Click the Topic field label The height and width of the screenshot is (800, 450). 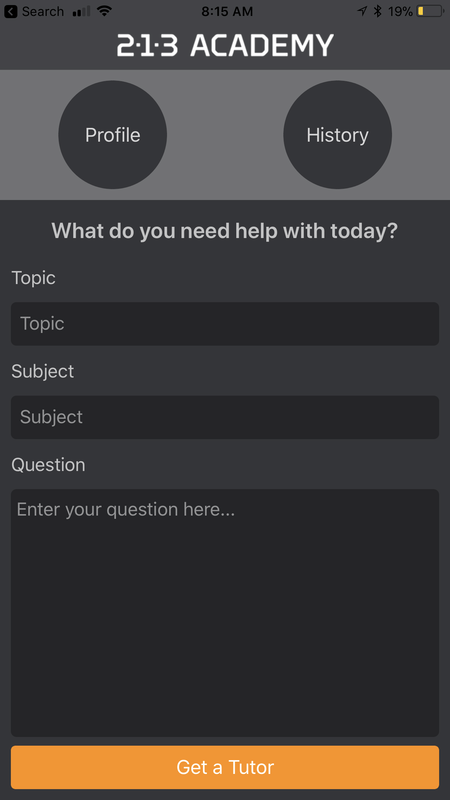(34, 278)
